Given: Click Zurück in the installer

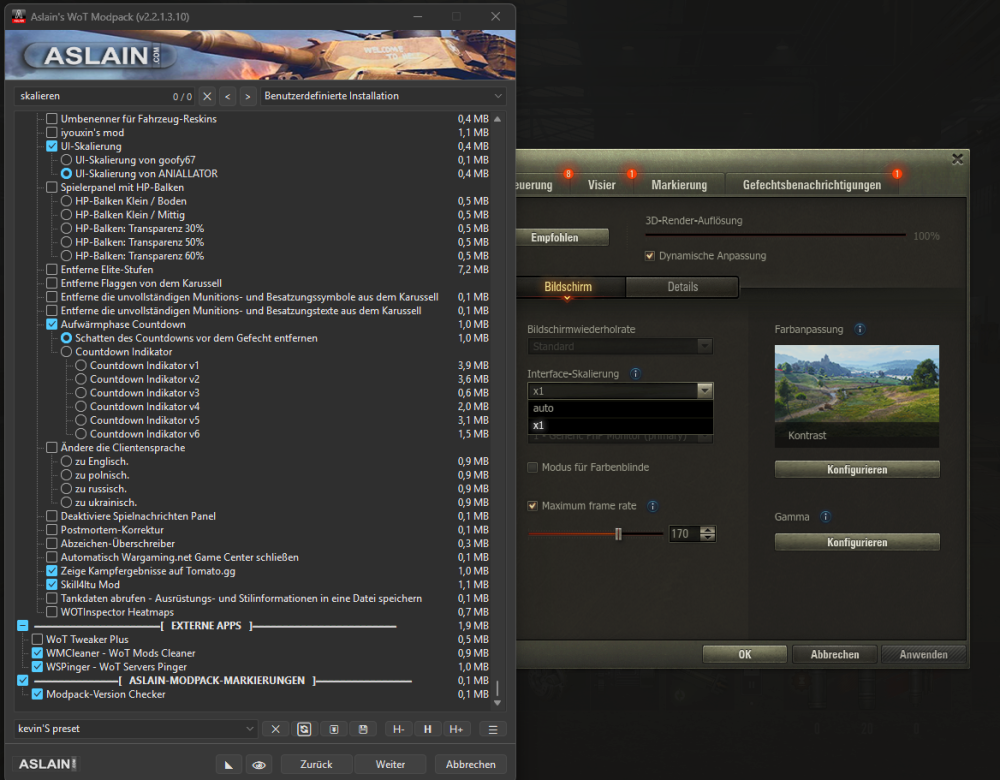Looking at the screenshot, I should point(316,765).
